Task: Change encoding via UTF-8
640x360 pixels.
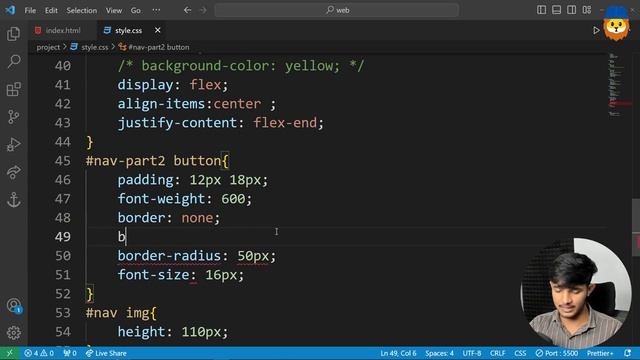Action: (x=472, y=353)
